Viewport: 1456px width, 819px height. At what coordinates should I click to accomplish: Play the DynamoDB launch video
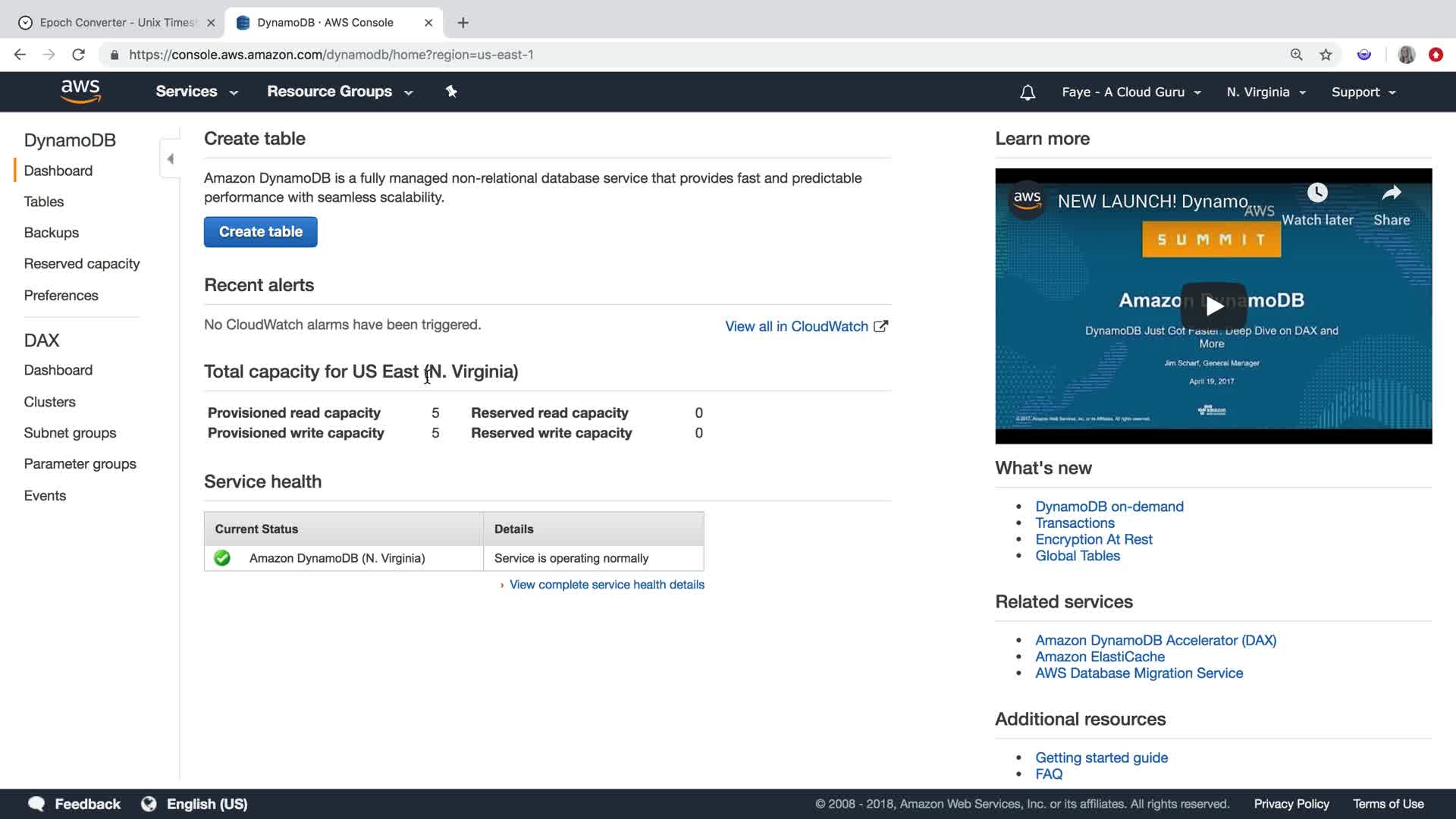pos(1213,306)
